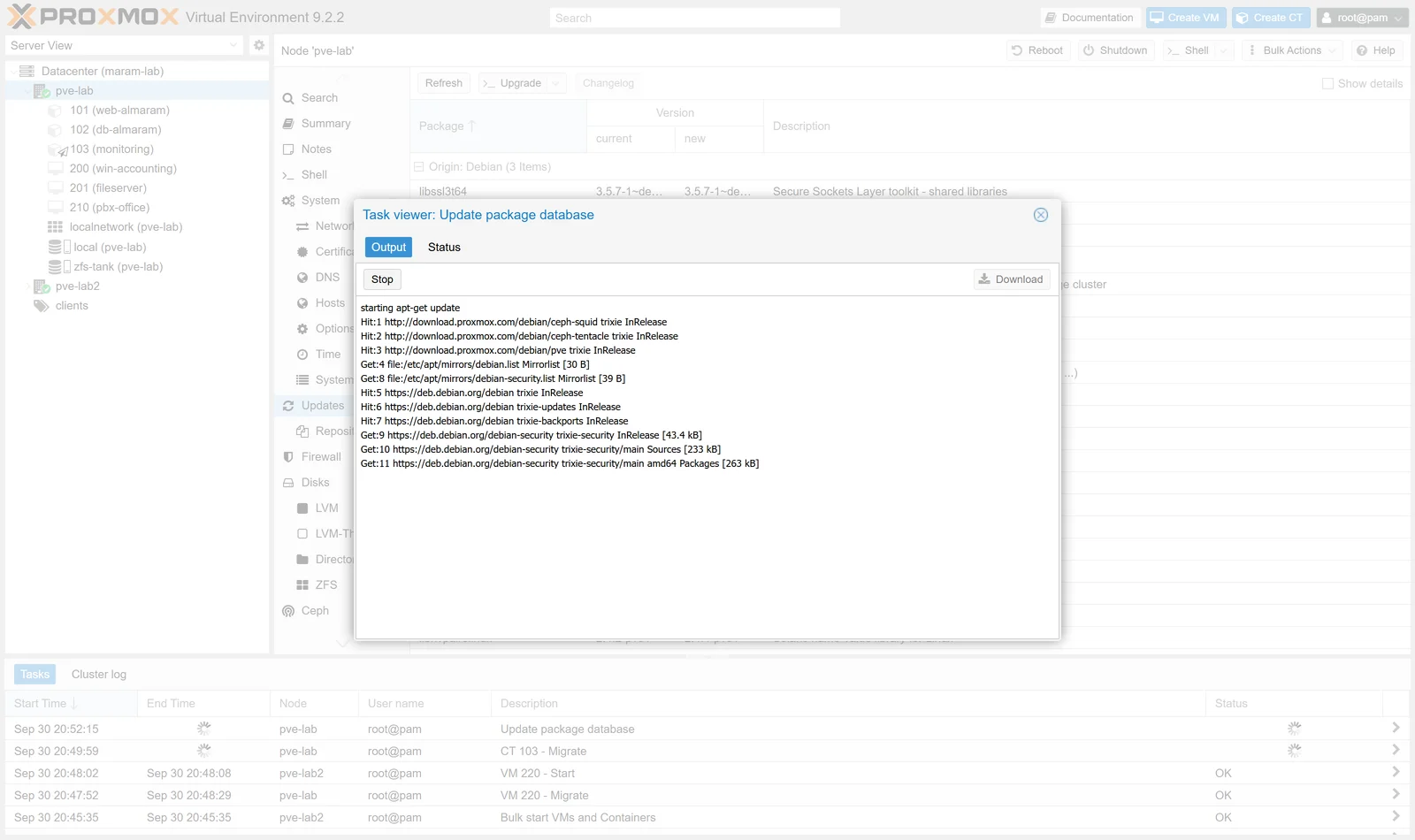Click the Shutdown button for the node
The width and height of the screenshot is (1415, 840).
1116,50
